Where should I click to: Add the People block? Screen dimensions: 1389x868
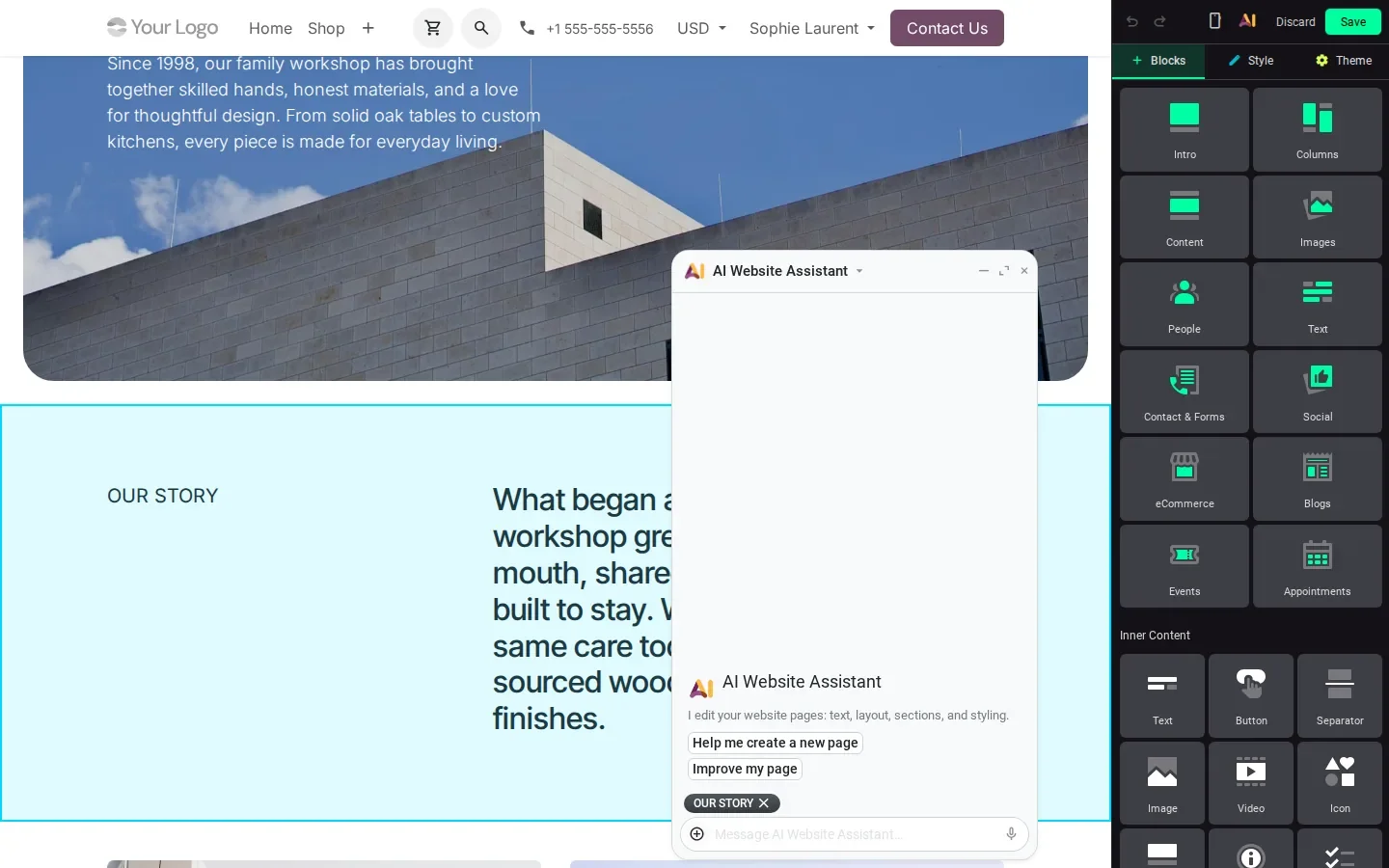pyautogui.click(x=1185, y=304)
